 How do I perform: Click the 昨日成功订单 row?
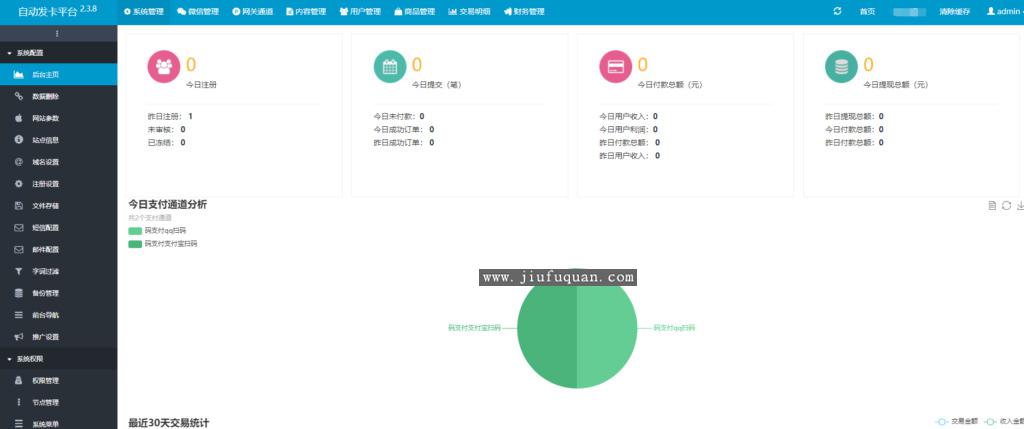[404, 142]
